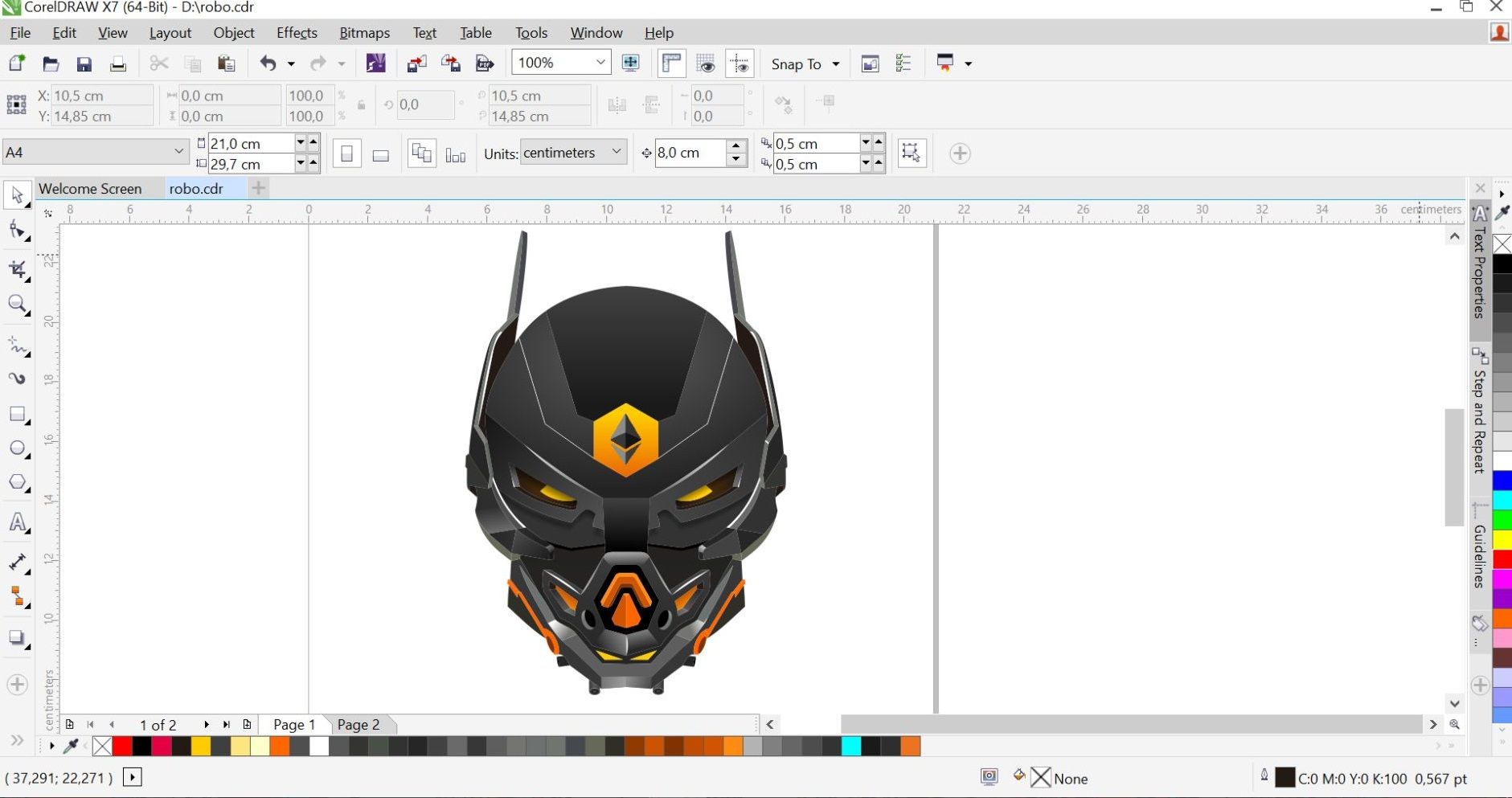Pick the red swatch in document palette
Viewport: 1512px width, 798px height.
(x=122, y=747)
